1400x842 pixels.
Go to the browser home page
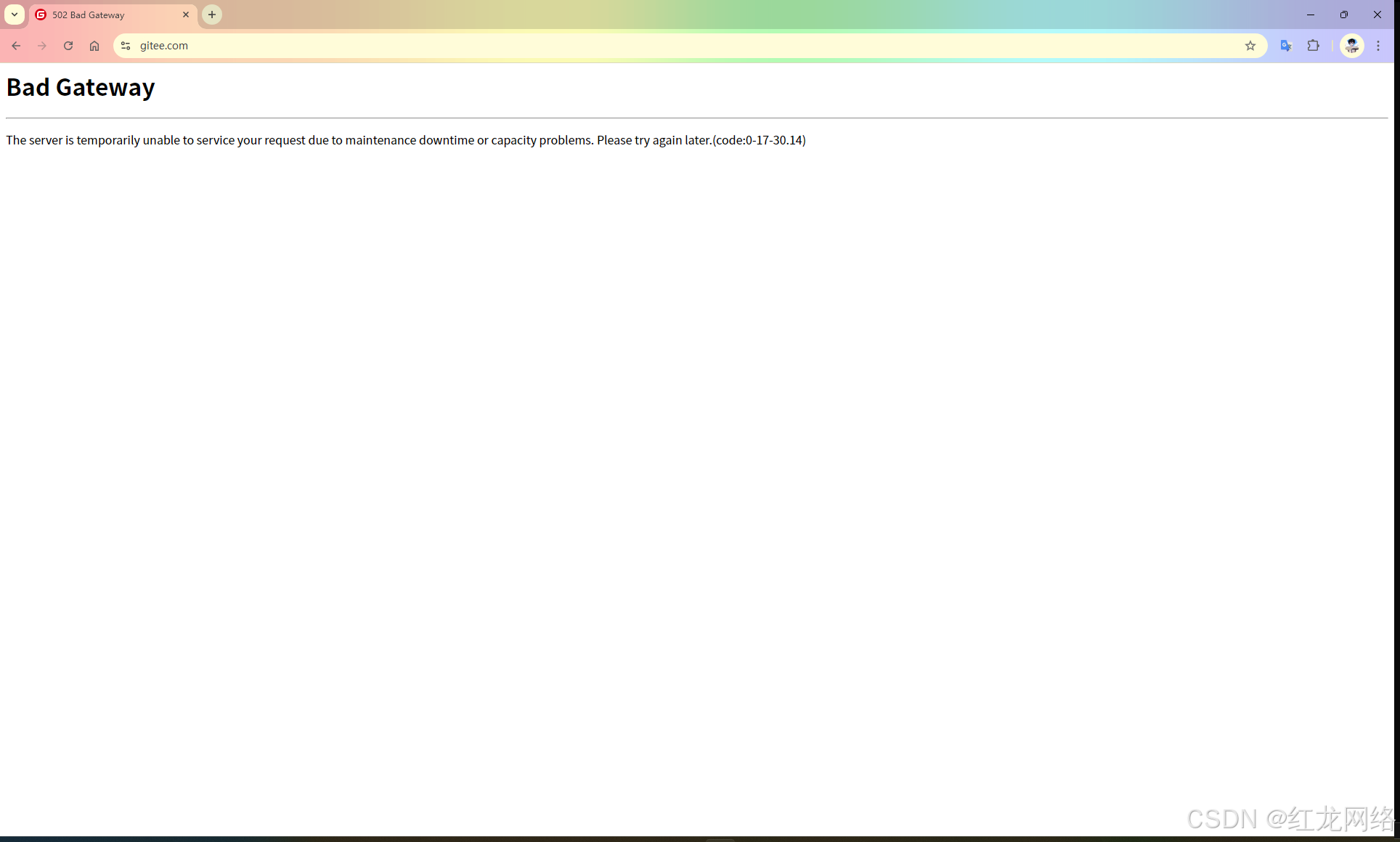pyautogui.click(x=94, y=46)
